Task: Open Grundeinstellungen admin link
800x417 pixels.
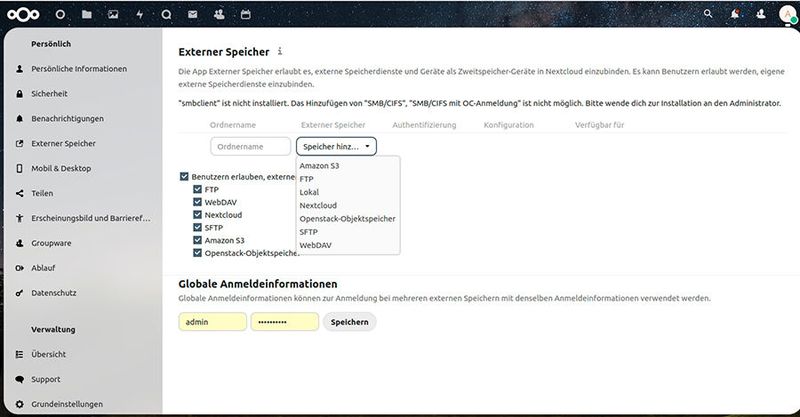Action: click(x=67, y=404)
